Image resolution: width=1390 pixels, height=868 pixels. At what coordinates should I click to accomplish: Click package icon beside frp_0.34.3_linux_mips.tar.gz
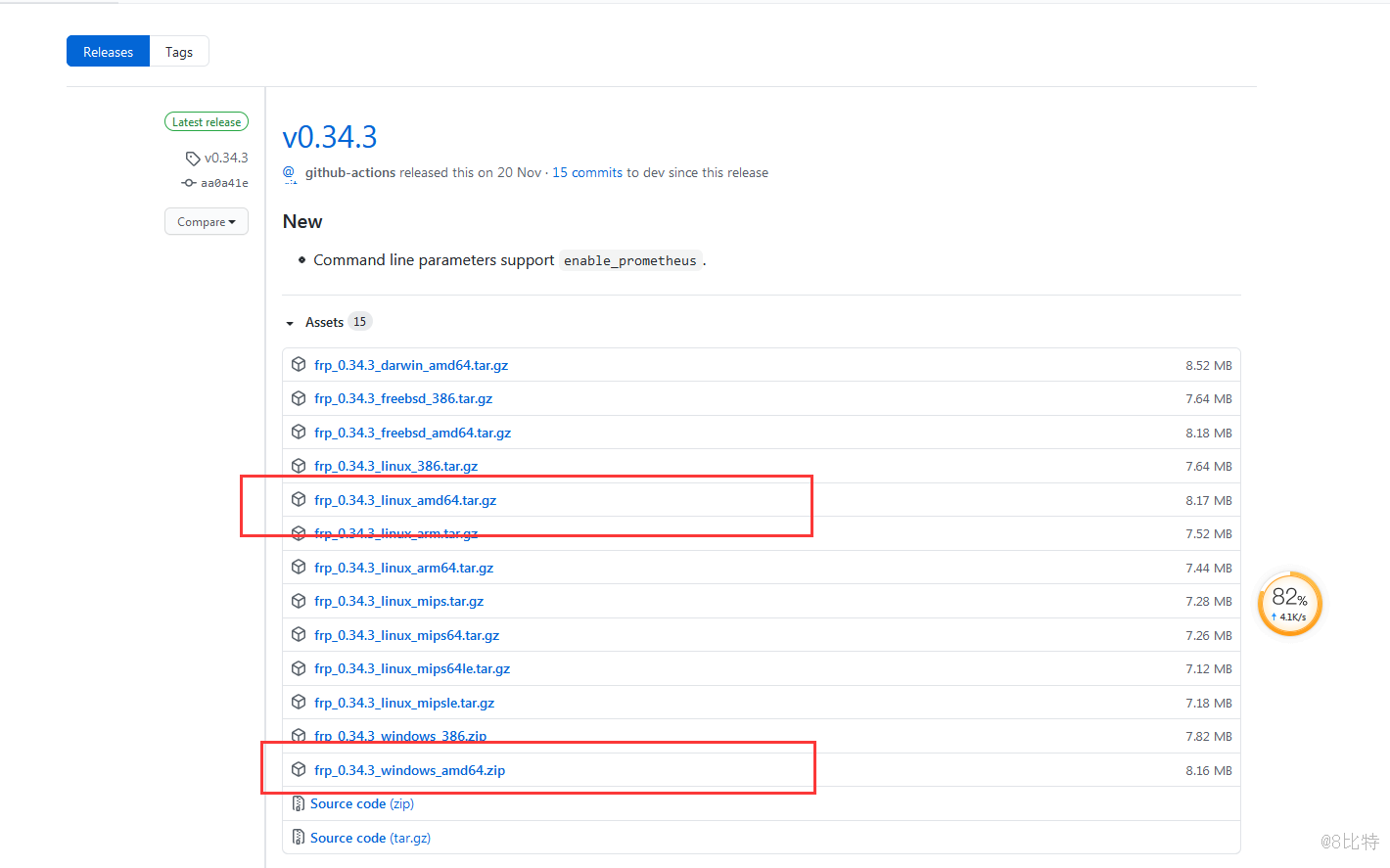tap(299, 601)
